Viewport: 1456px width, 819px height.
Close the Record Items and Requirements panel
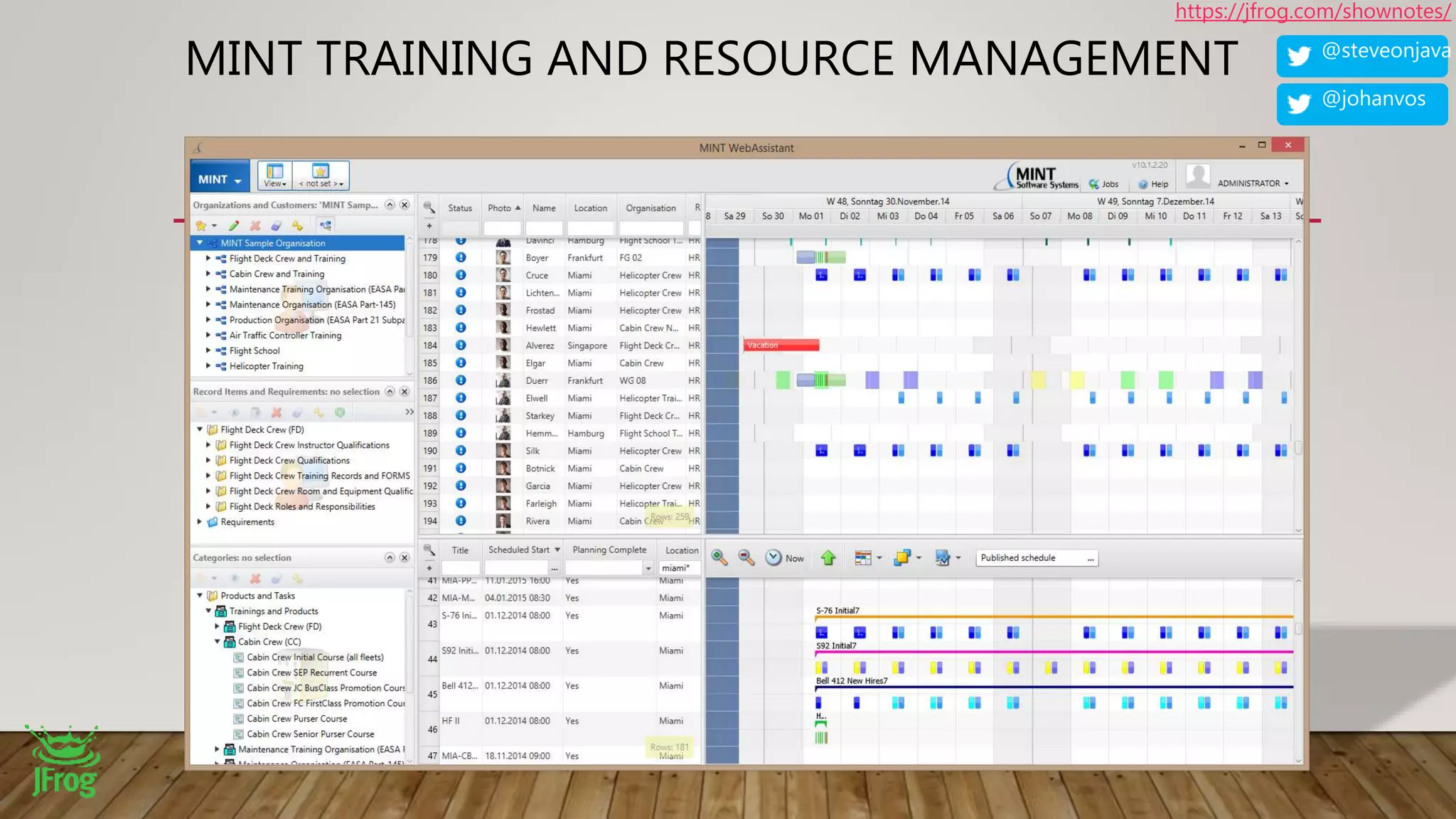point(405,392)
